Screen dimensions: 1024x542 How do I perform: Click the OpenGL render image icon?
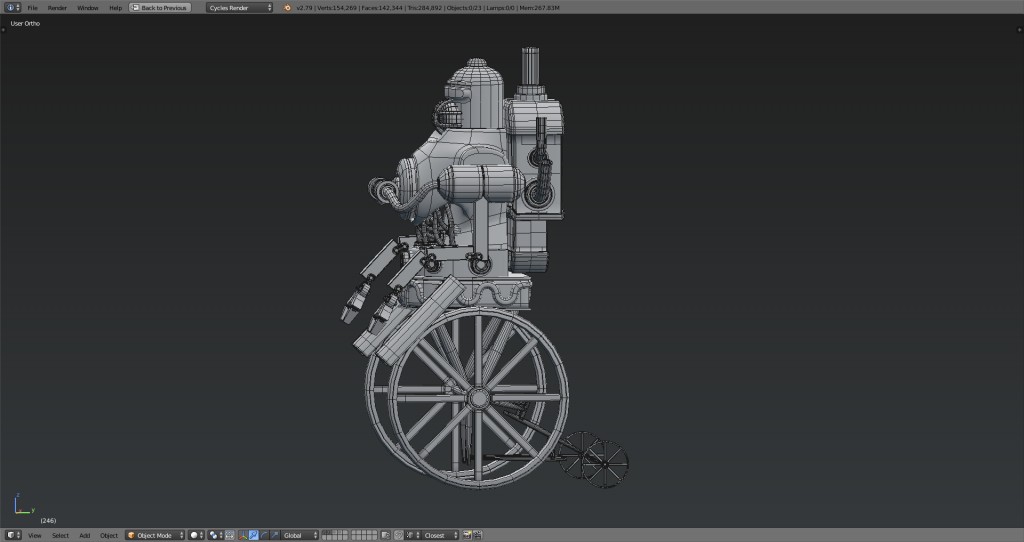466,535
